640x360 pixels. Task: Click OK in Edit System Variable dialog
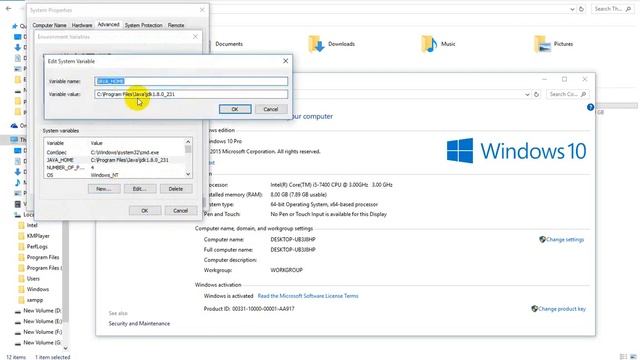235,109
